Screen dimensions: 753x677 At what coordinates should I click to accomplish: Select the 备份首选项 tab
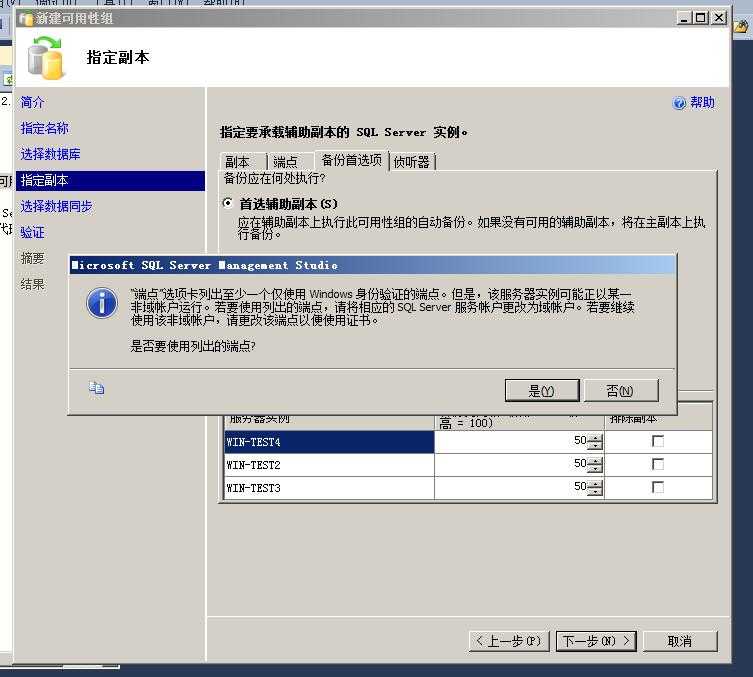coord(352,160)
